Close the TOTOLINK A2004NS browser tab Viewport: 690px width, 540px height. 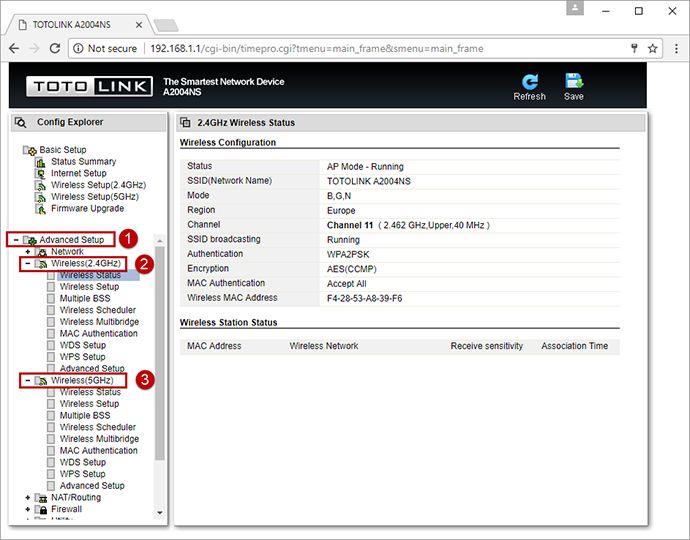(139, 25)
